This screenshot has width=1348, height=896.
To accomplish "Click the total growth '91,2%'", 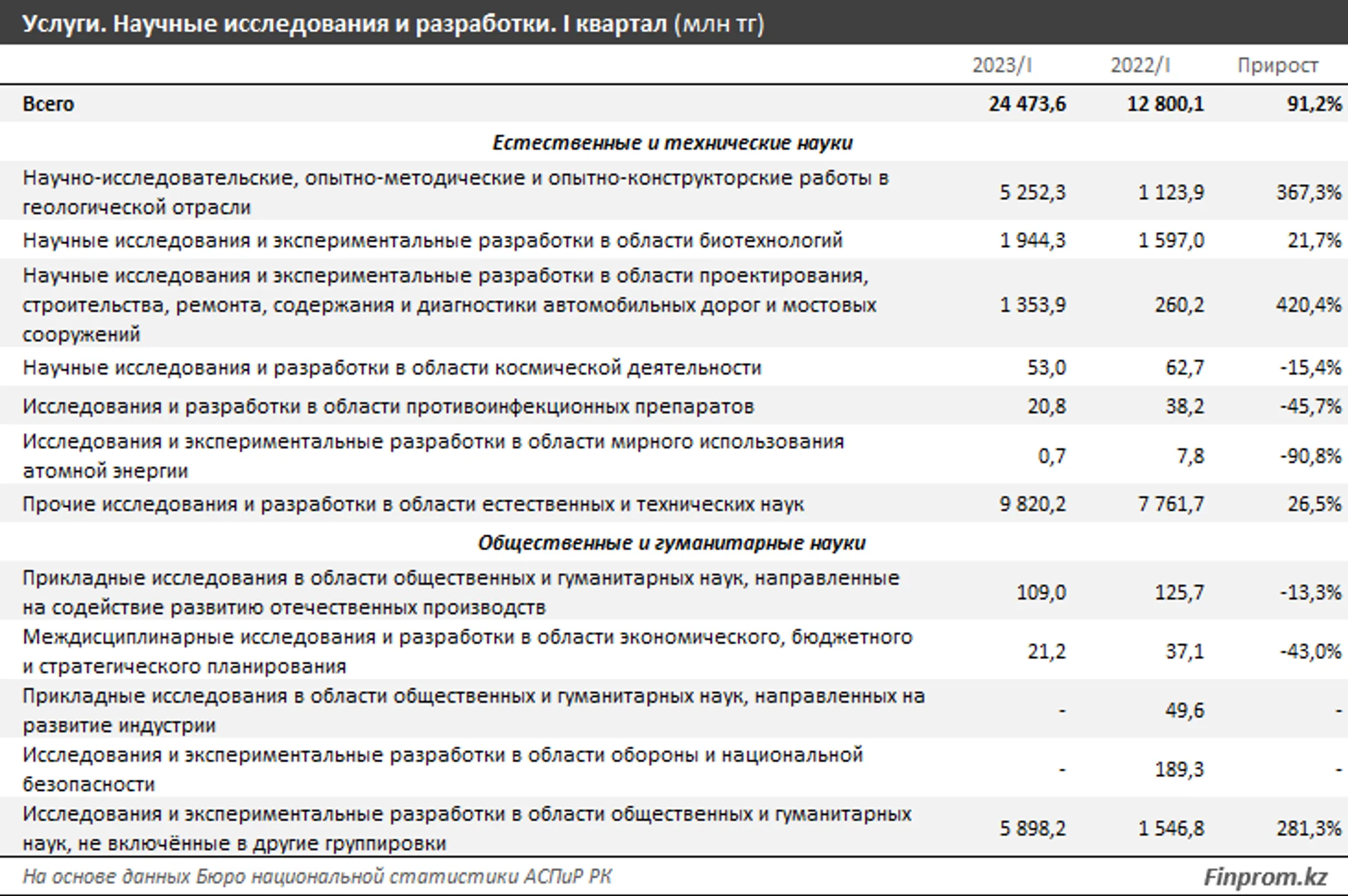I will coord(1314,104).
